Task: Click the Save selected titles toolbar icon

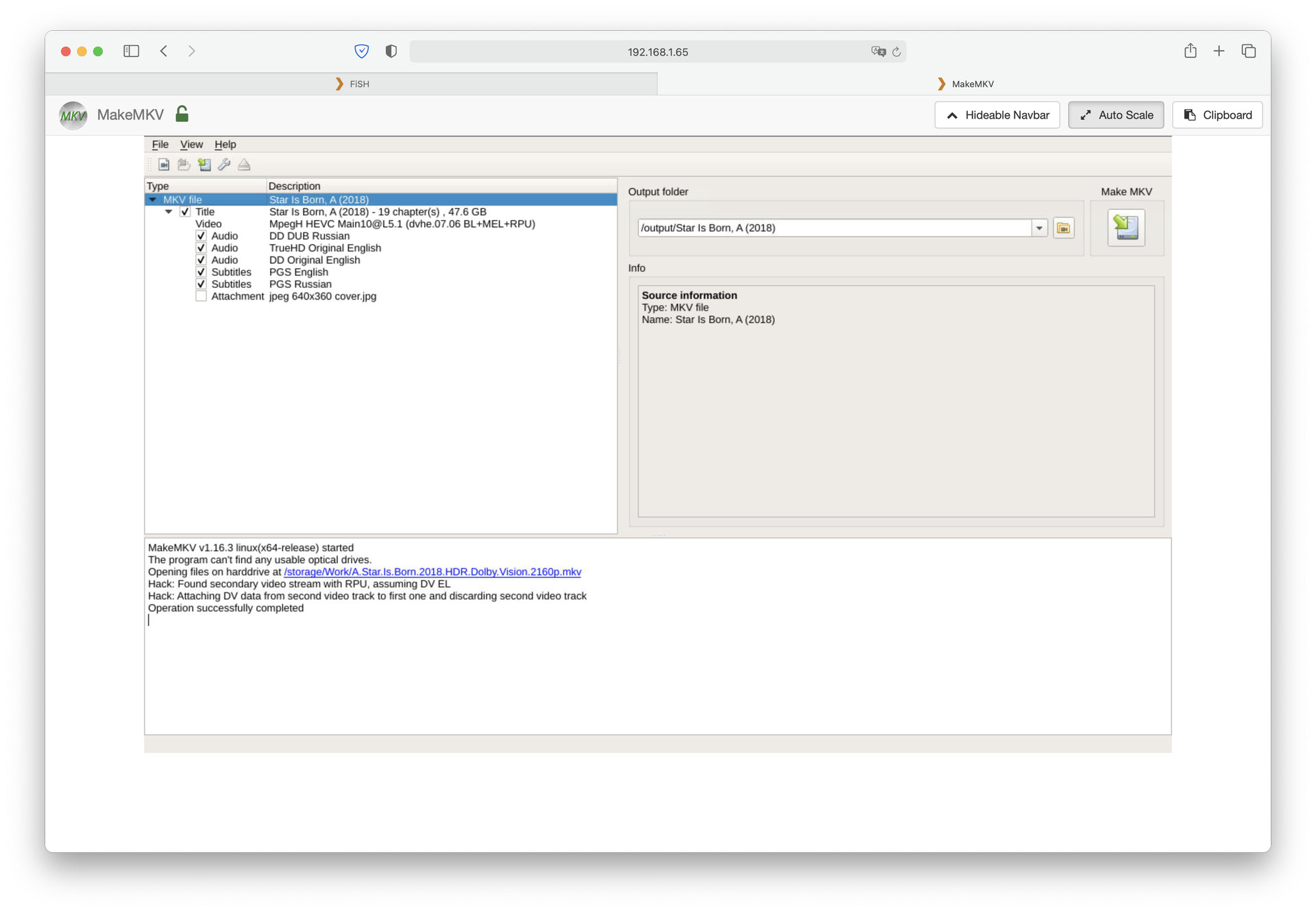Action: click(204, 165)
